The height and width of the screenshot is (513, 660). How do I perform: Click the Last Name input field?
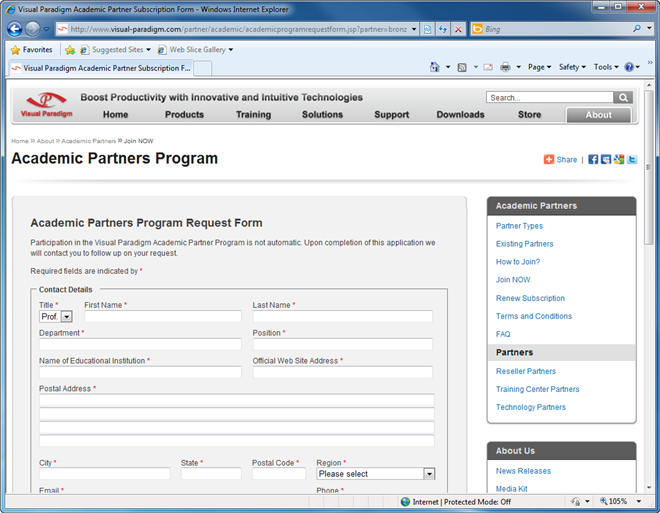pos(343,316)
